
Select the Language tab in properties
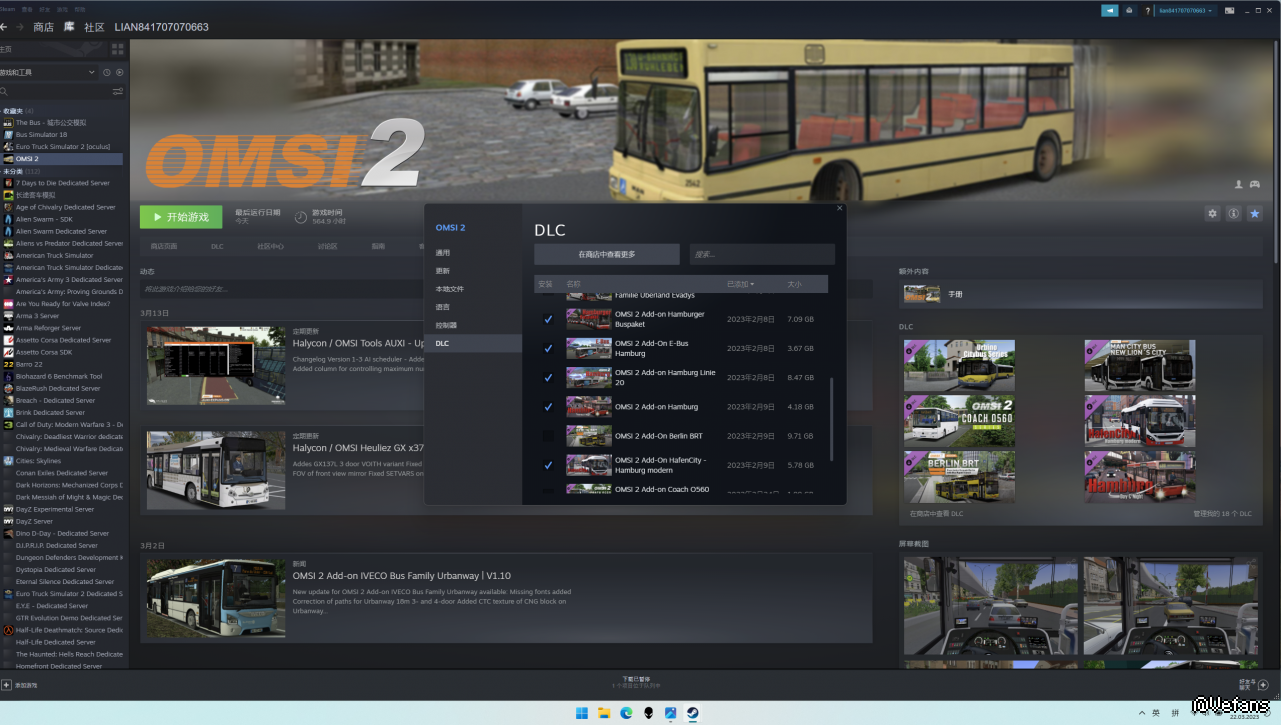point(443,307)
